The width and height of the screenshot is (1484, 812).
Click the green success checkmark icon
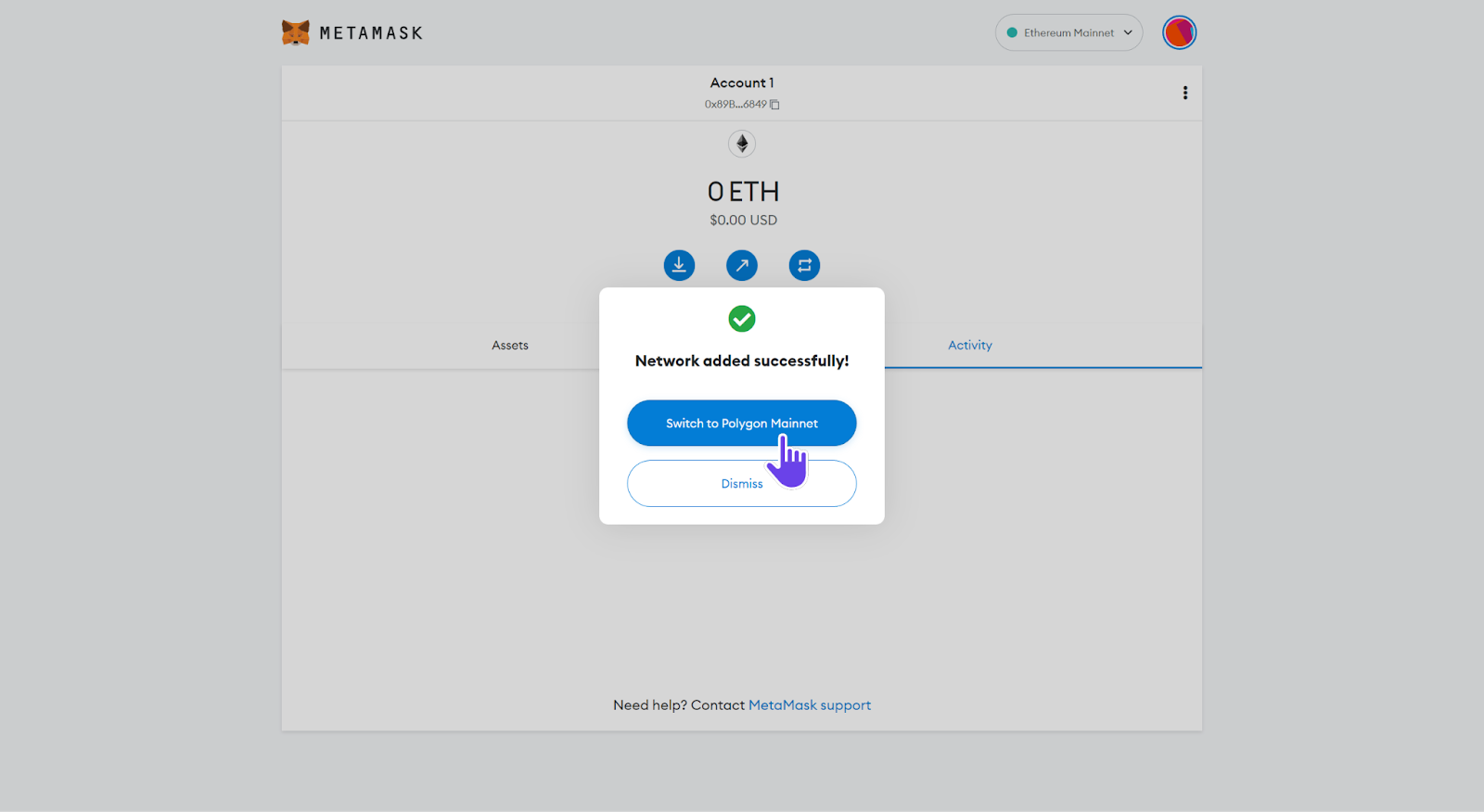(x=742, y=319)
